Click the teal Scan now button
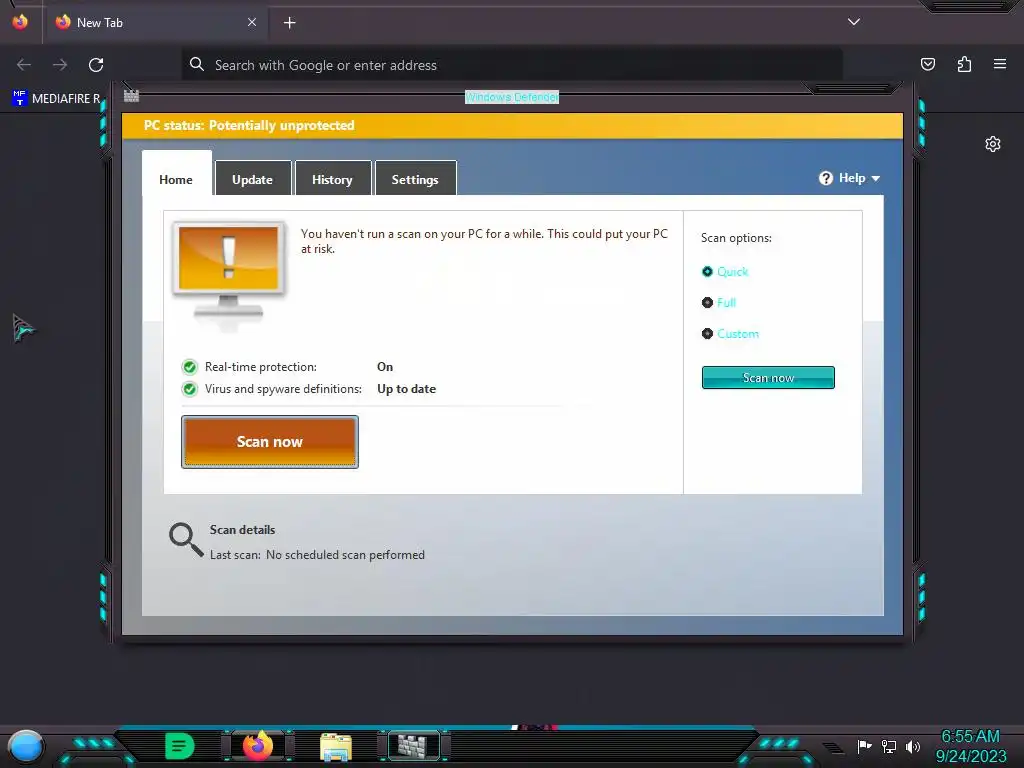Image resolution: width=1024 pixels, height=768 pixels. tap(768, 377)
